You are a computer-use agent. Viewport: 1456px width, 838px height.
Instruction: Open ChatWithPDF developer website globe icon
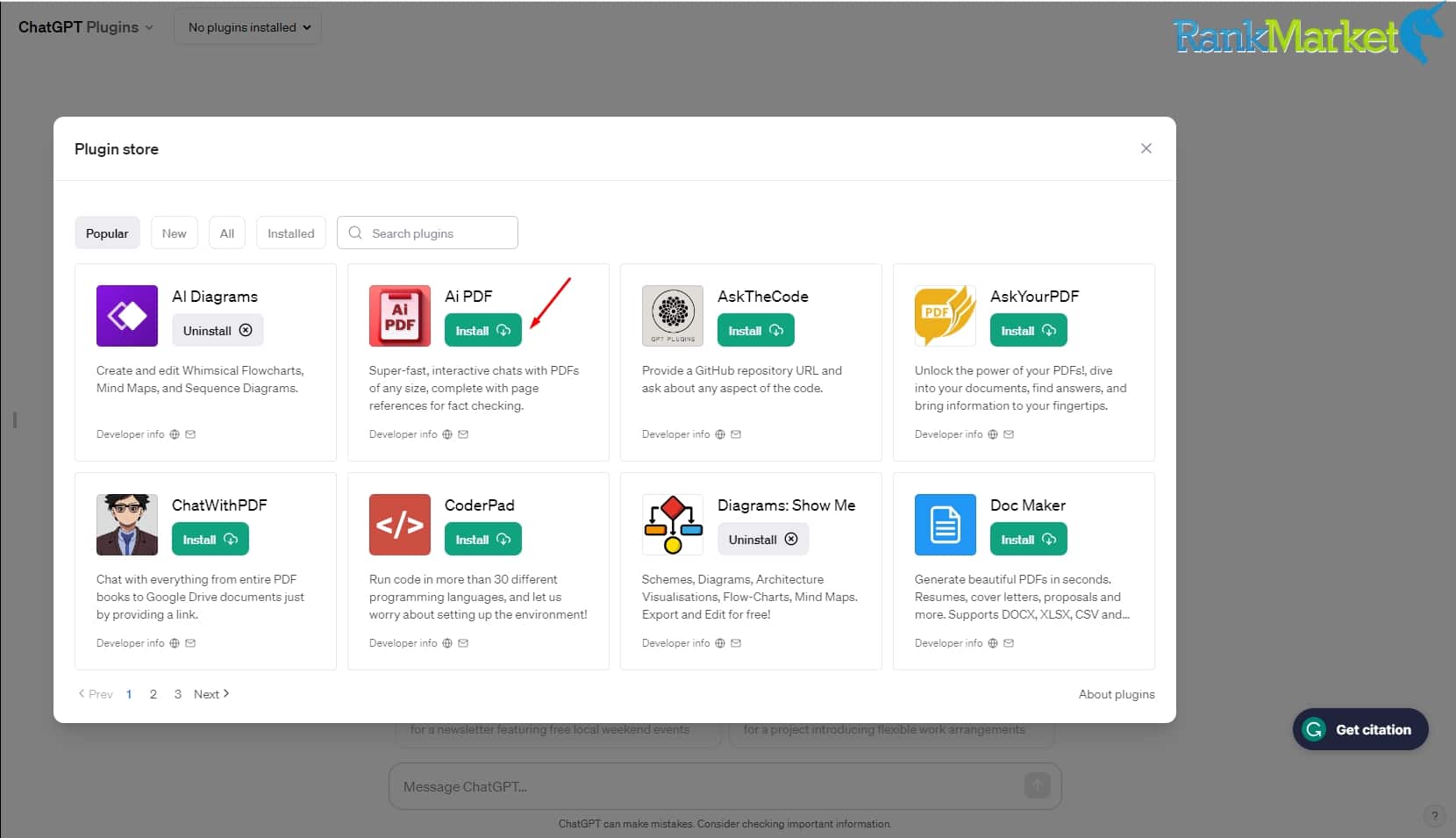pos(175,643)
